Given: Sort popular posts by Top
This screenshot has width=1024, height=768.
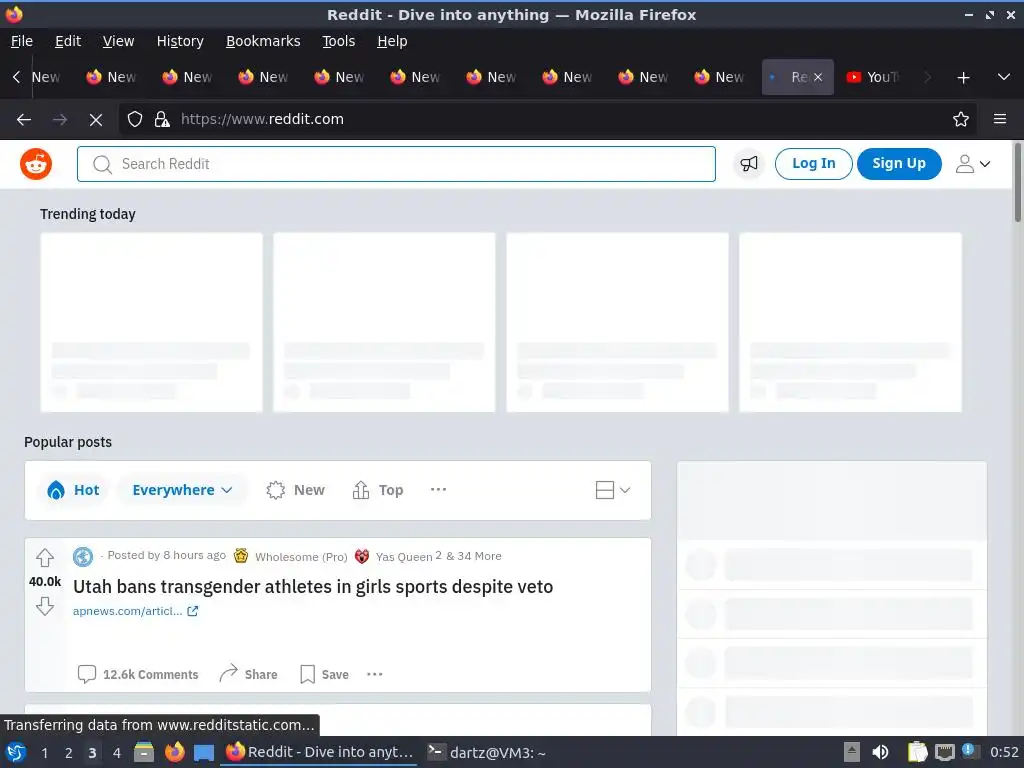Looking at the screenshot, I should click(x=377, y=490).
